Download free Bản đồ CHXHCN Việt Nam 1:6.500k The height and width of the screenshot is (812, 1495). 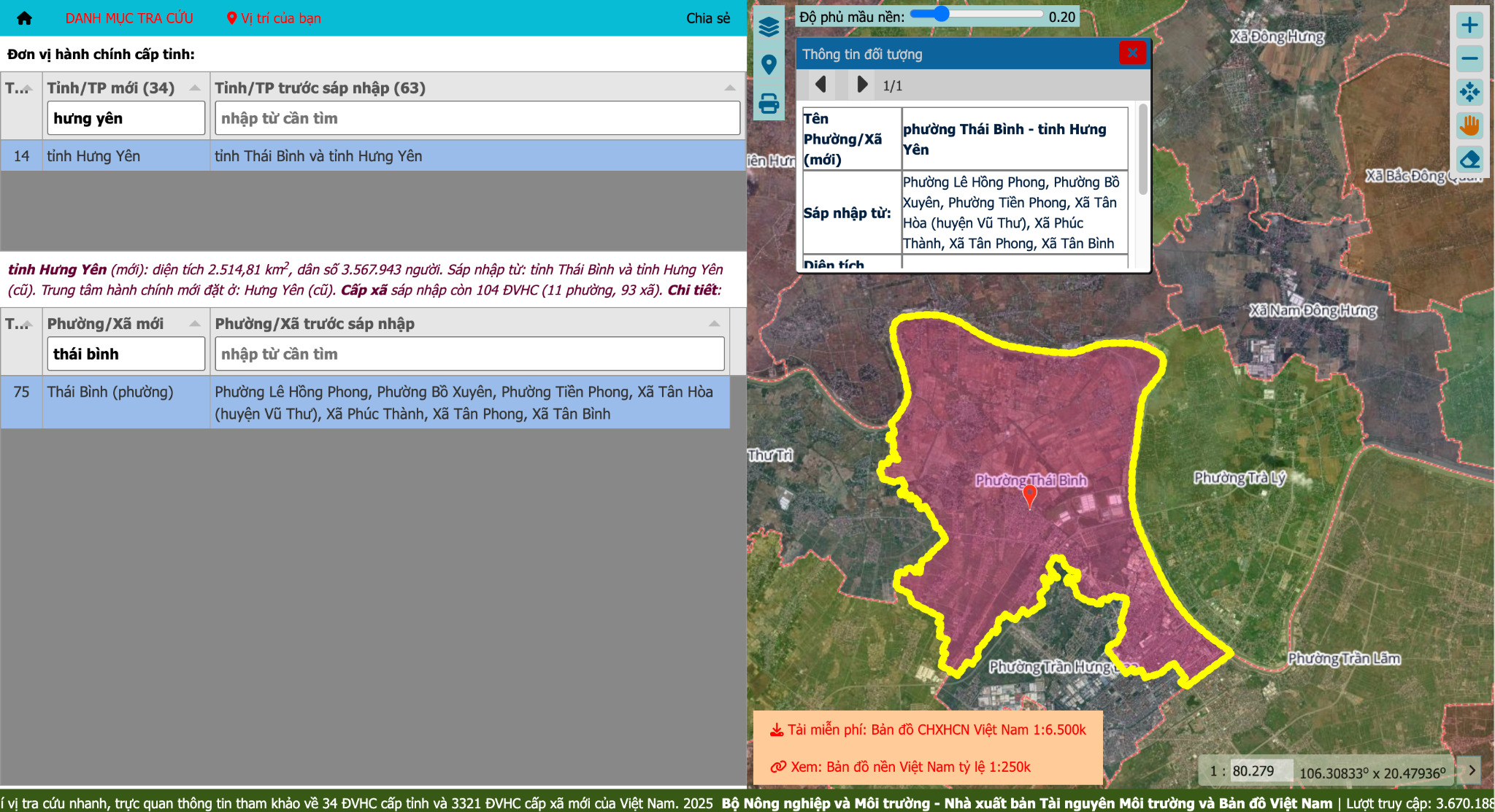[929, 730]
